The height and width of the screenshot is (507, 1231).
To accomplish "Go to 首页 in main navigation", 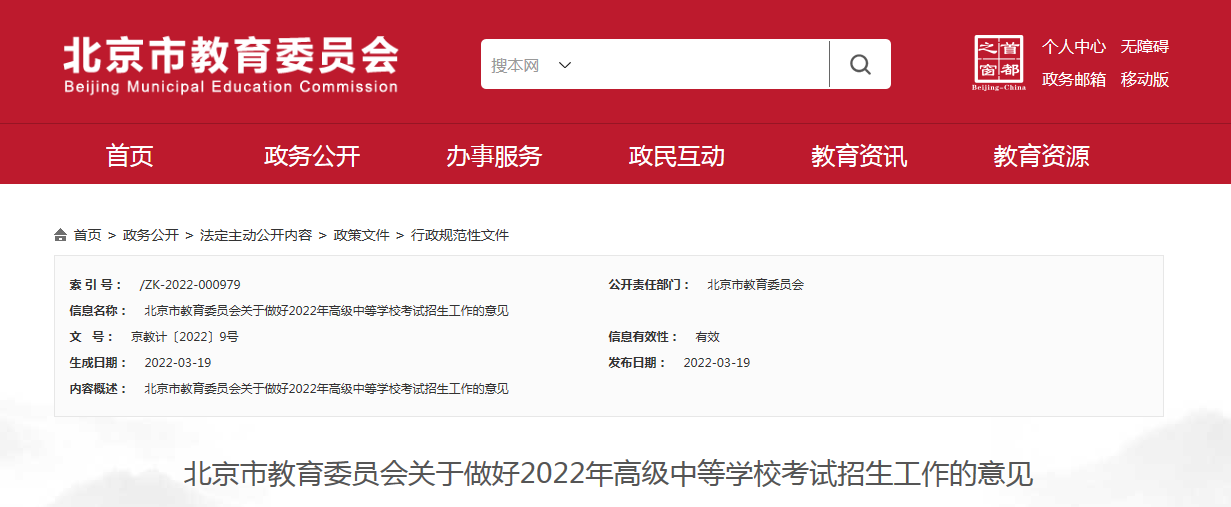I will pyautogui.click(x=130, y=156).
